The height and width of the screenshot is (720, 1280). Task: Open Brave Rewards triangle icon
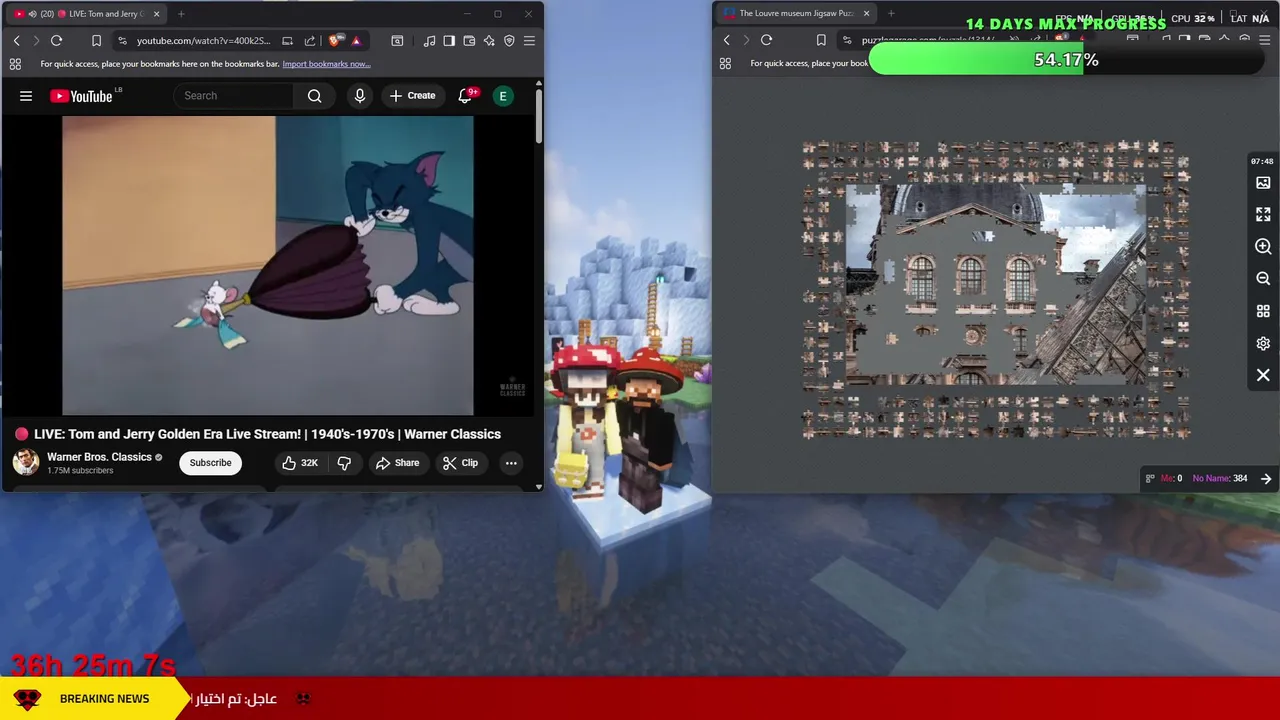[x=356, y=41]
